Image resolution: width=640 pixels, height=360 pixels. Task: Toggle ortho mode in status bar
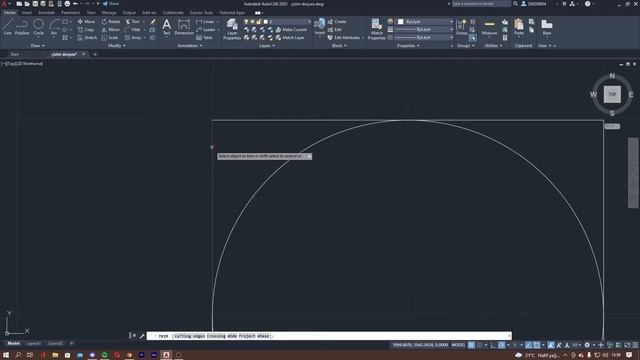pos(493,345)
